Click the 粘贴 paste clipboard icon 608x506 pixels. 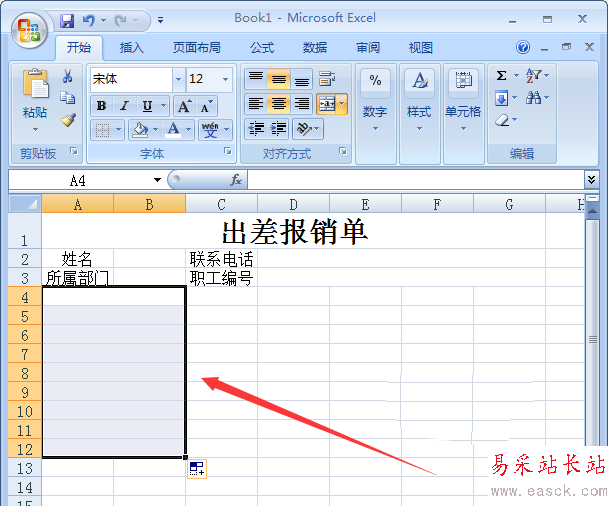tap(35, 83)
